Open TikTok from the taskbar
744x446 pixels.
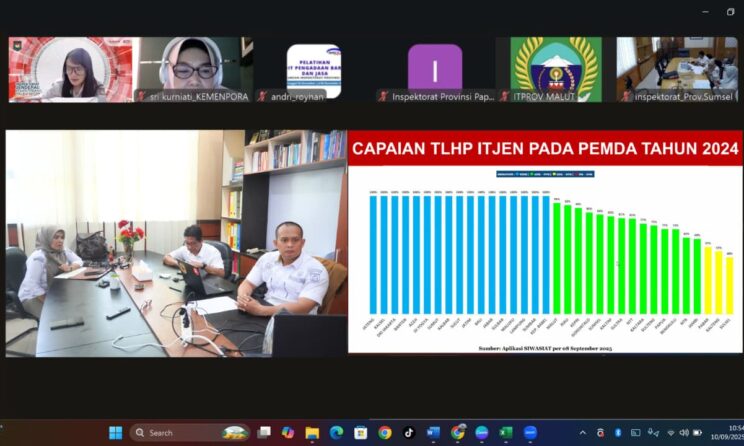point(409,432)
